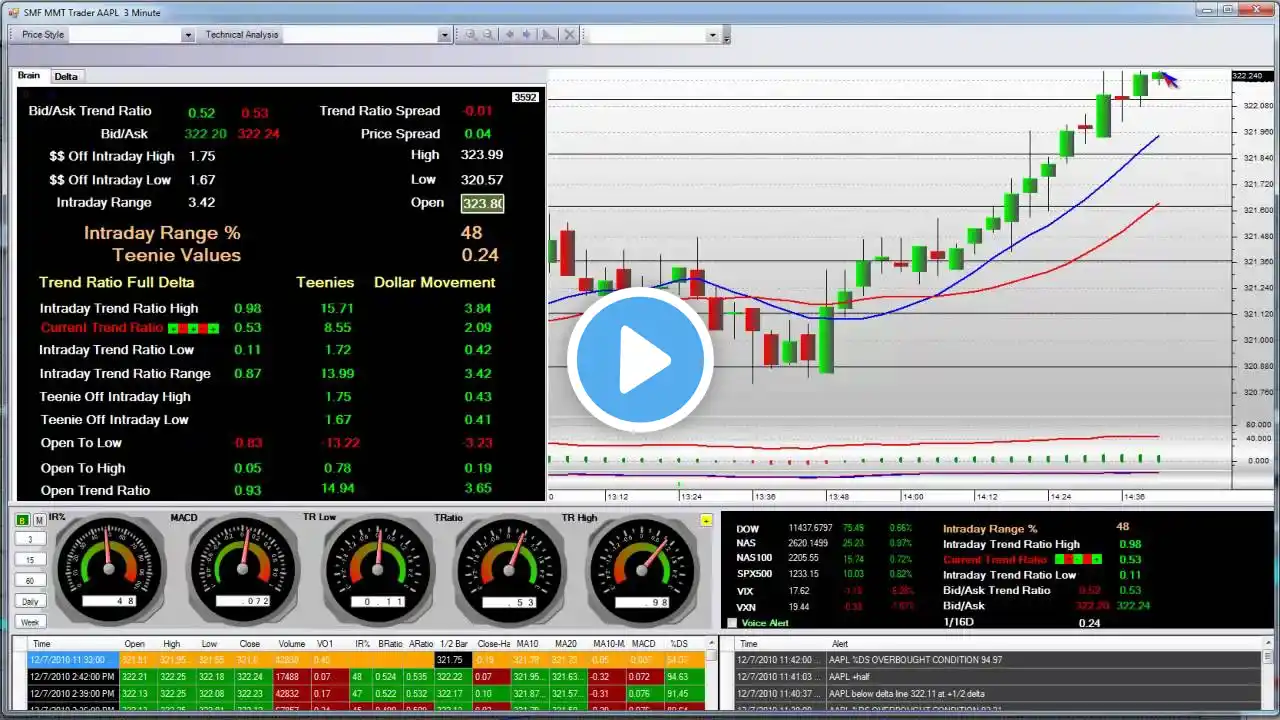Click the 1/16D label in summary panel

[959, 623]
